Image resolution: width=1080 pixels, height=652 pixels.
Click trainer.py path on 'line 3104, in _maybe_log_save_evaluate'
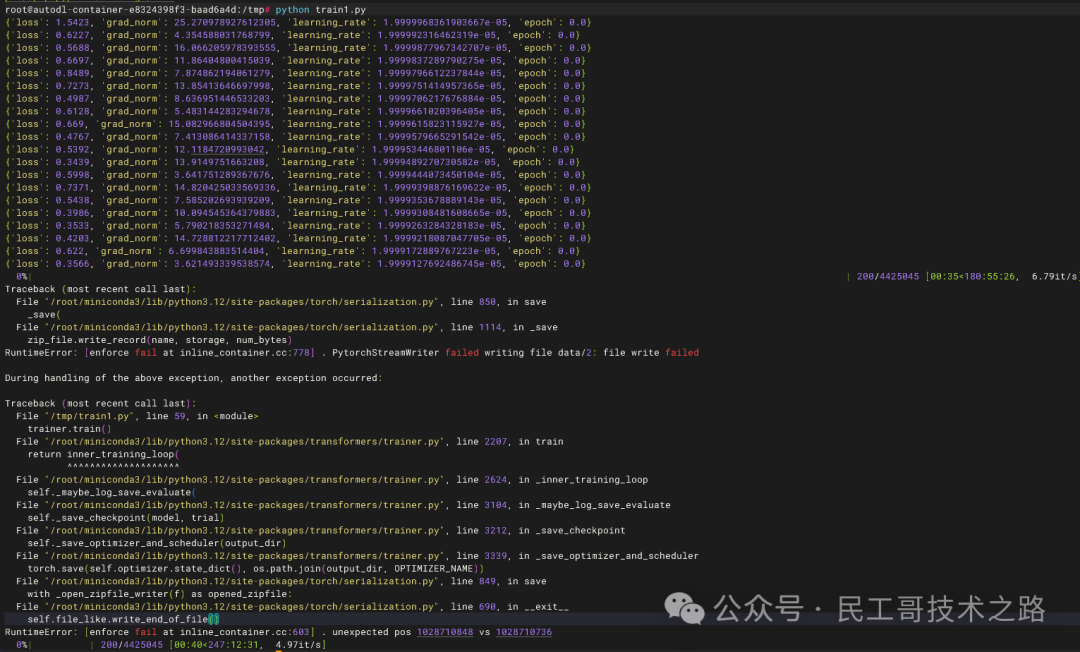pos(245,505)
